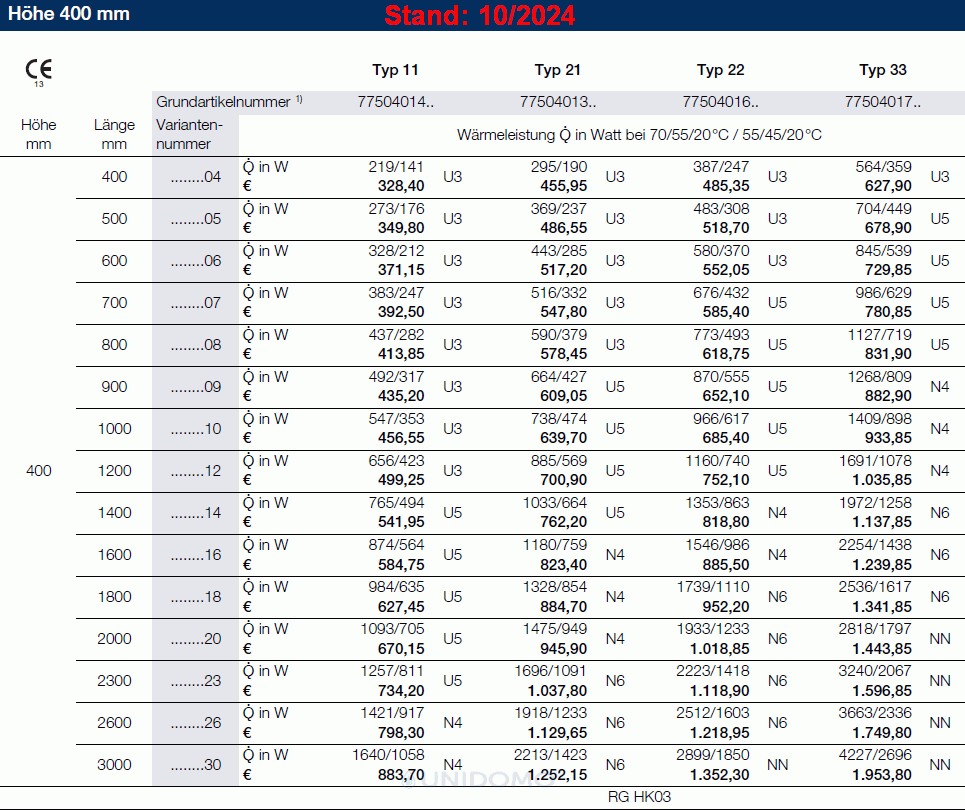Screen dimensions: 965x810
Task: Click the 400 value in Höhe column
Action: 39,471
